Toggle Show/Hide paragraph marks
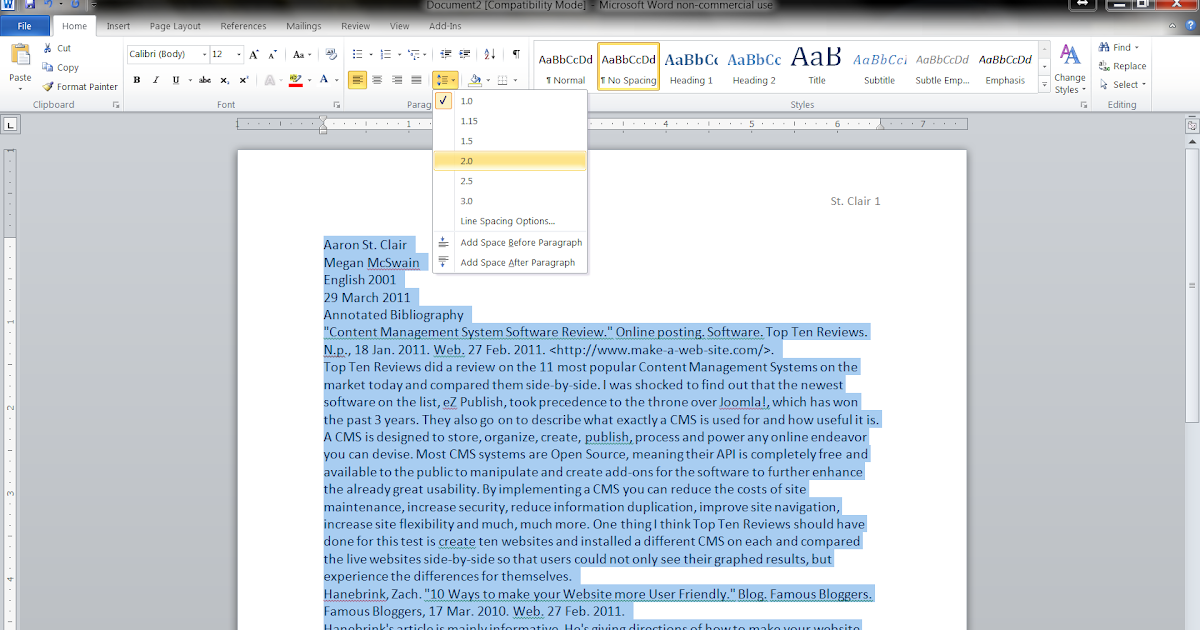 [516, 54]
